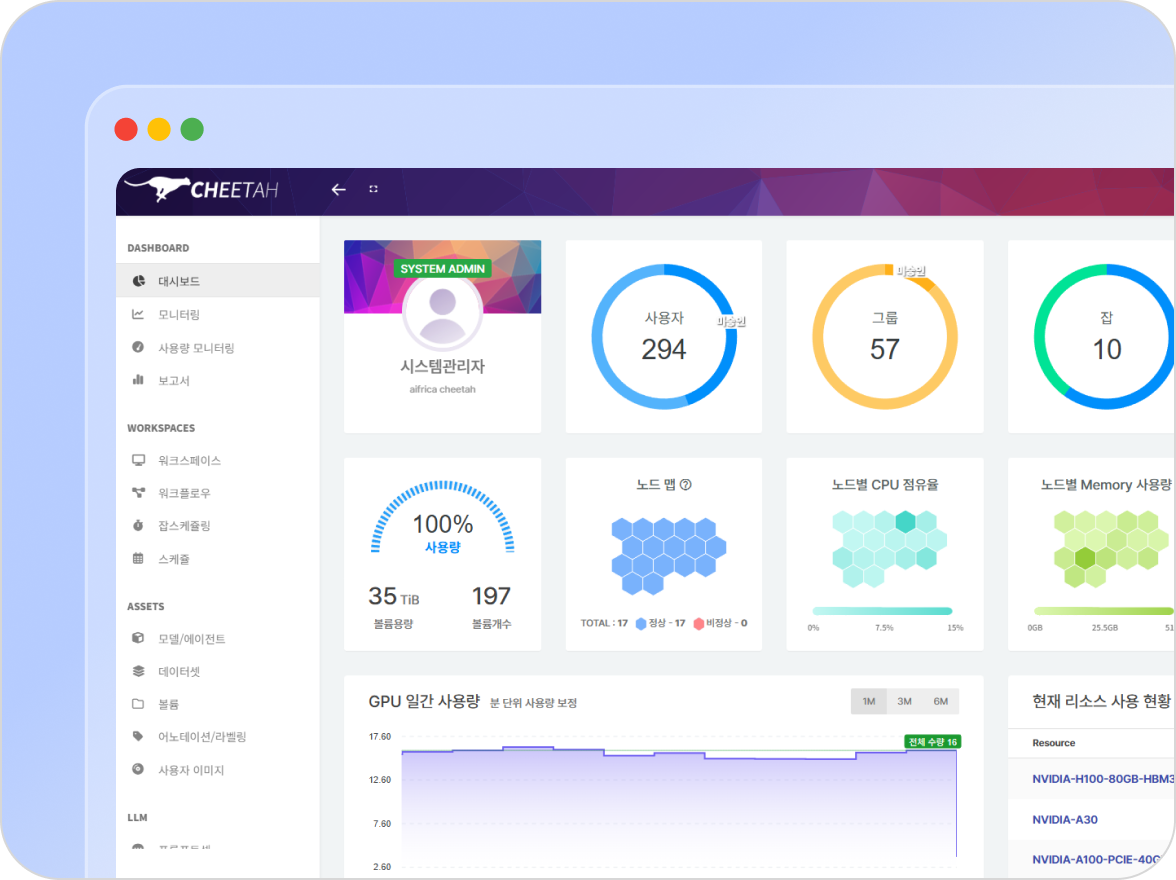1176x880 pixels.
Task: Go to 워크스페이스 menu item
Action: [x=189, y=460]
